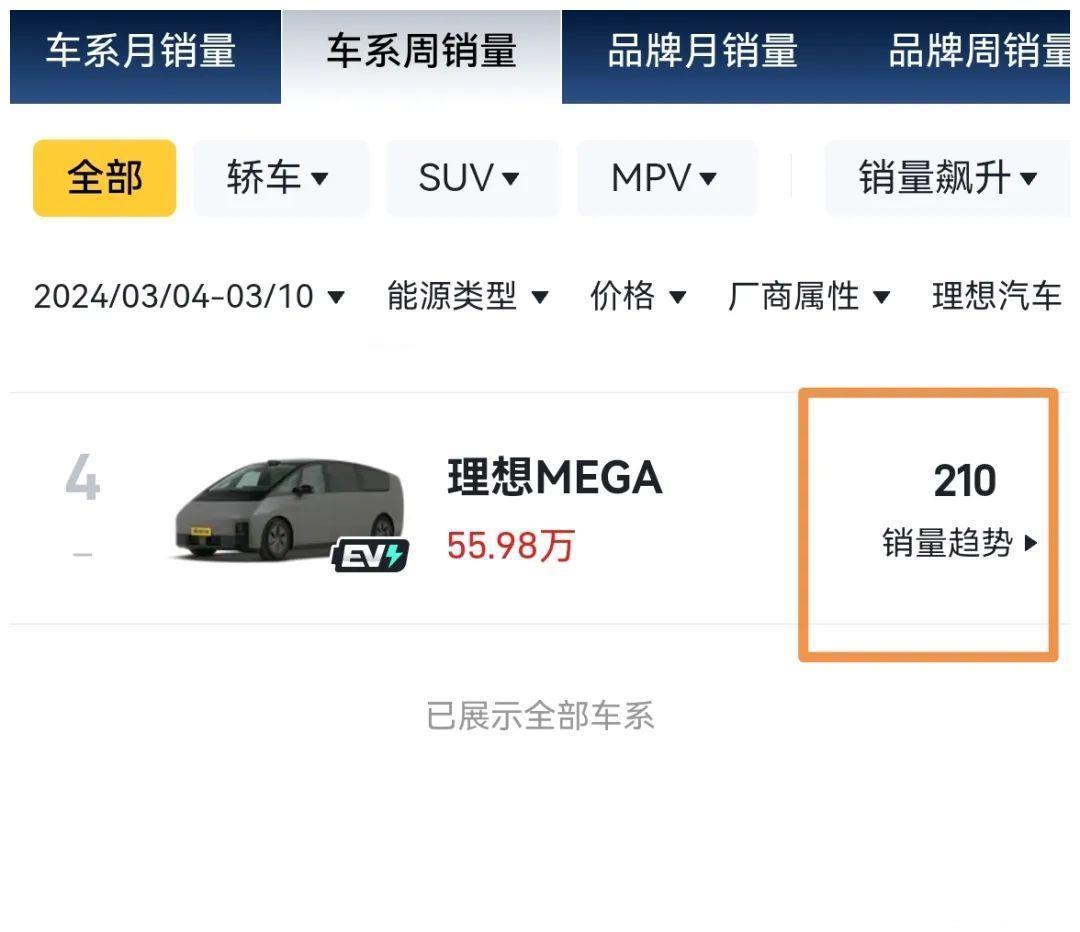
Task: Click the 理想汽车 brand filter
Action: 996,297
